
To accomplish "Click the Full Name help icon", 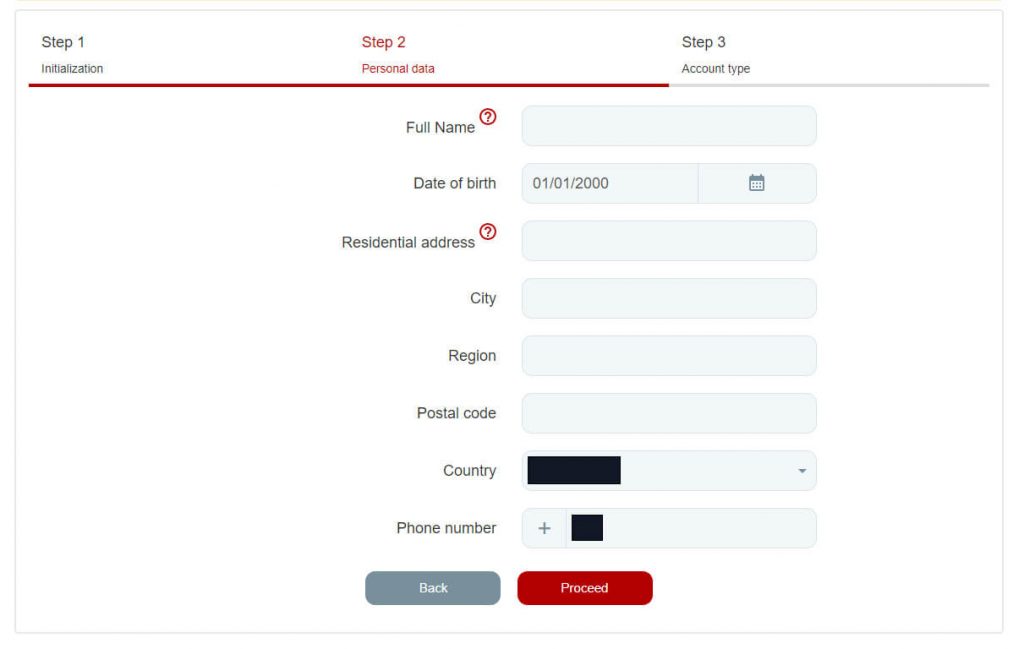I will pyautogui.click(x=487, y=117).
